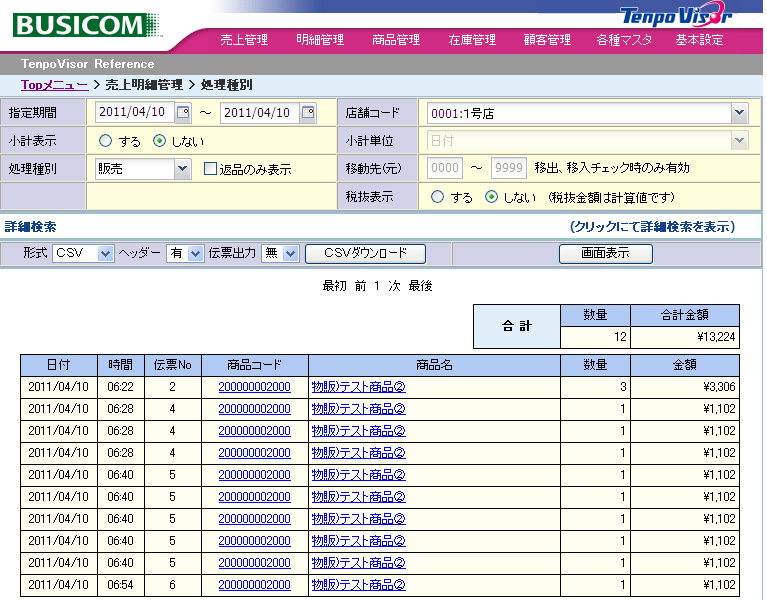
Task: Go to Topメニュー breadcrumb link
Action: [55, 85]
